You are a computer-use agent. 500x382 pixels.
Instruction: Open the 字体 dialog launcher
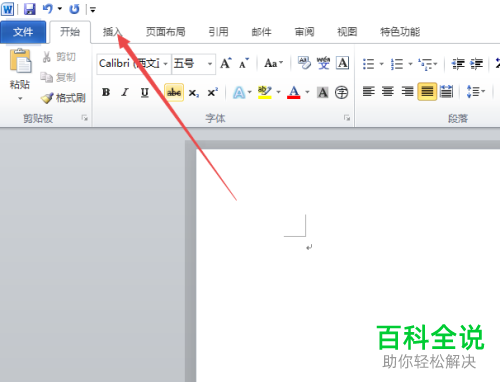[347, 118]
